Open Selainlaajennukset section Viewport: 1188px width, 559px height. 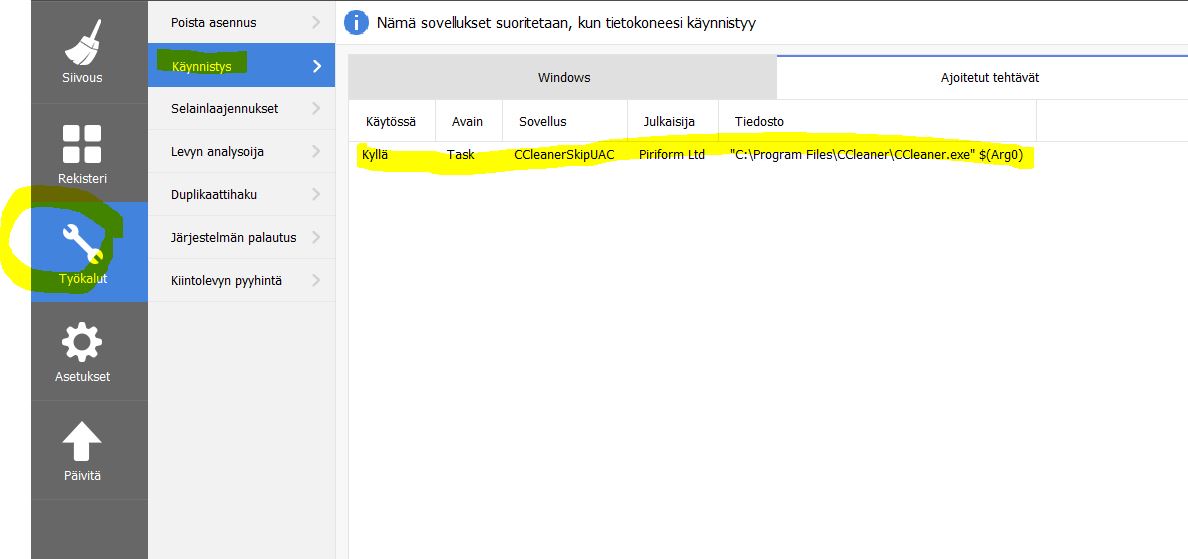tap(241, 108)
